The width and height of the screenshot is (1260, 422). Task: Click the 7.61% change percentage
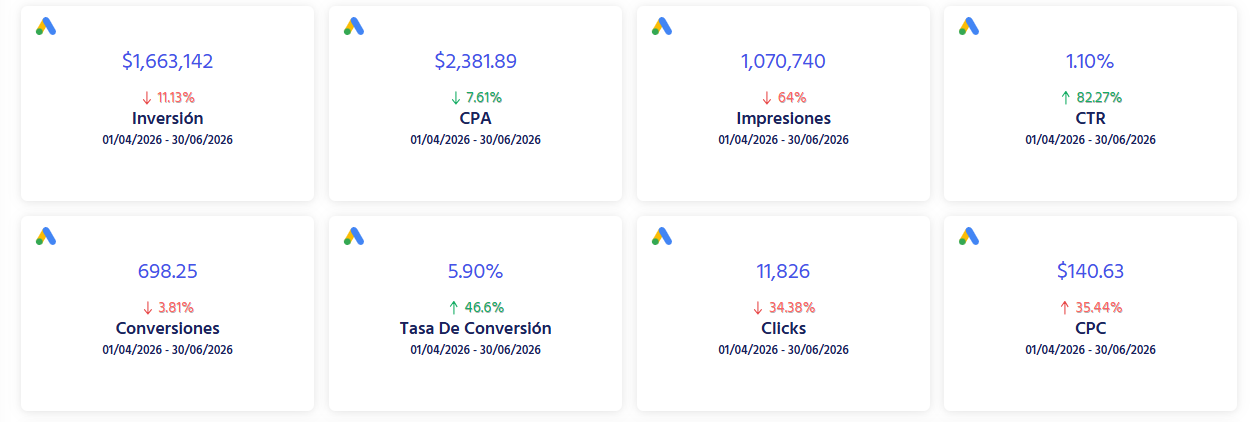[484, 98]
